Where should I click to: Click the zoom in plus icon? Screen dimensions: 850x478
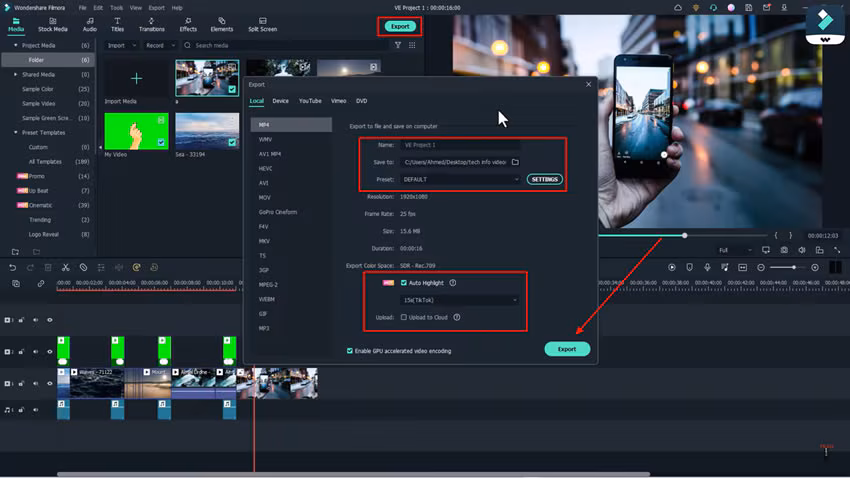tap(815, 268)
